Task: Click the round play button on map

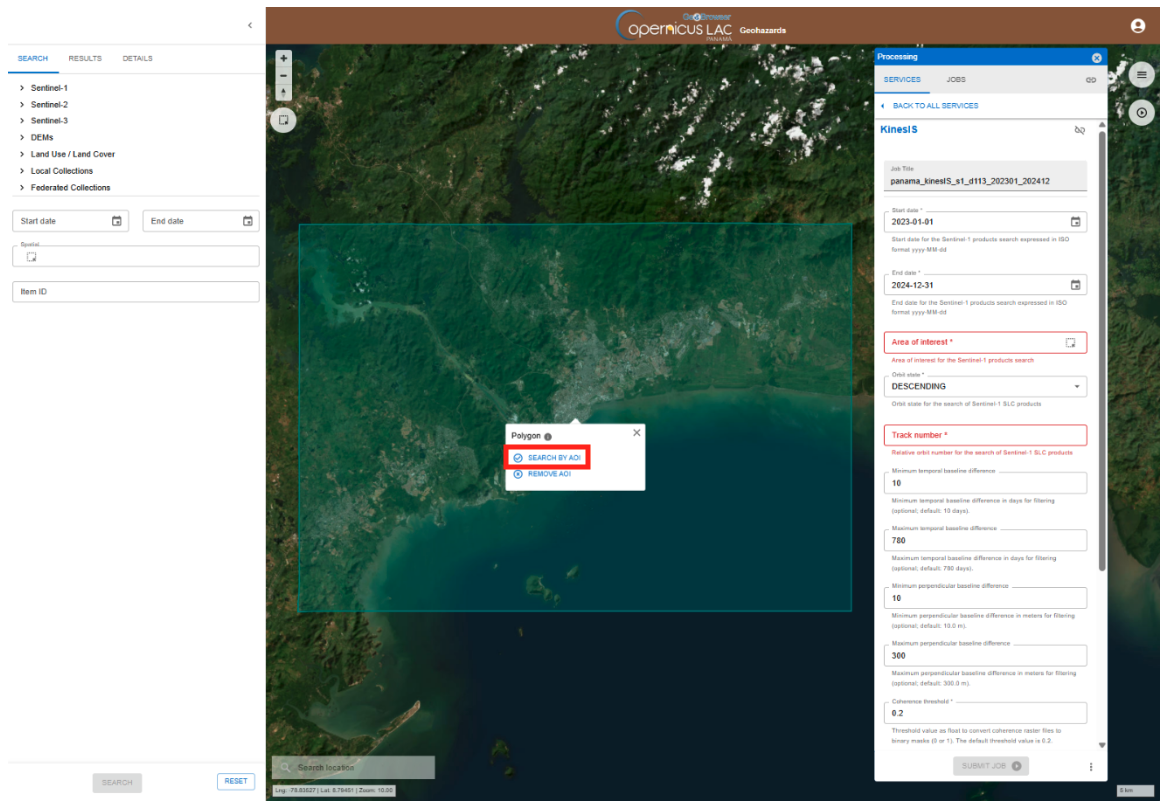Action: [1141, 113]
